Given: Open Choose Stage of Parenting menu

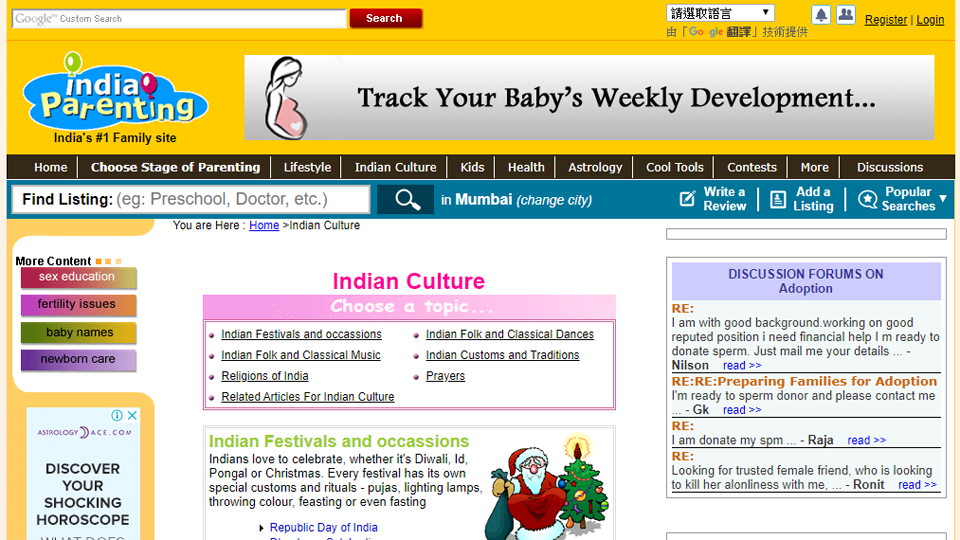Looking at the screenshot, I should [175, 167].
